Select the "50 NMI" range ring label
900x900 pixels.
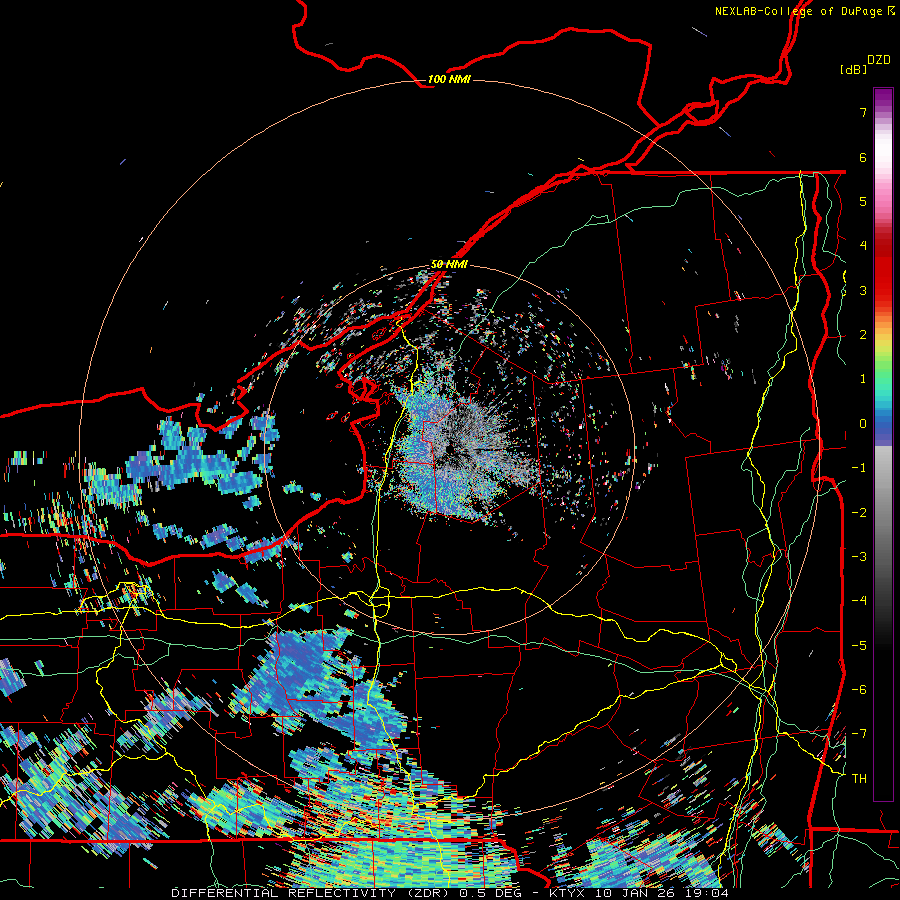click(449, 264)
